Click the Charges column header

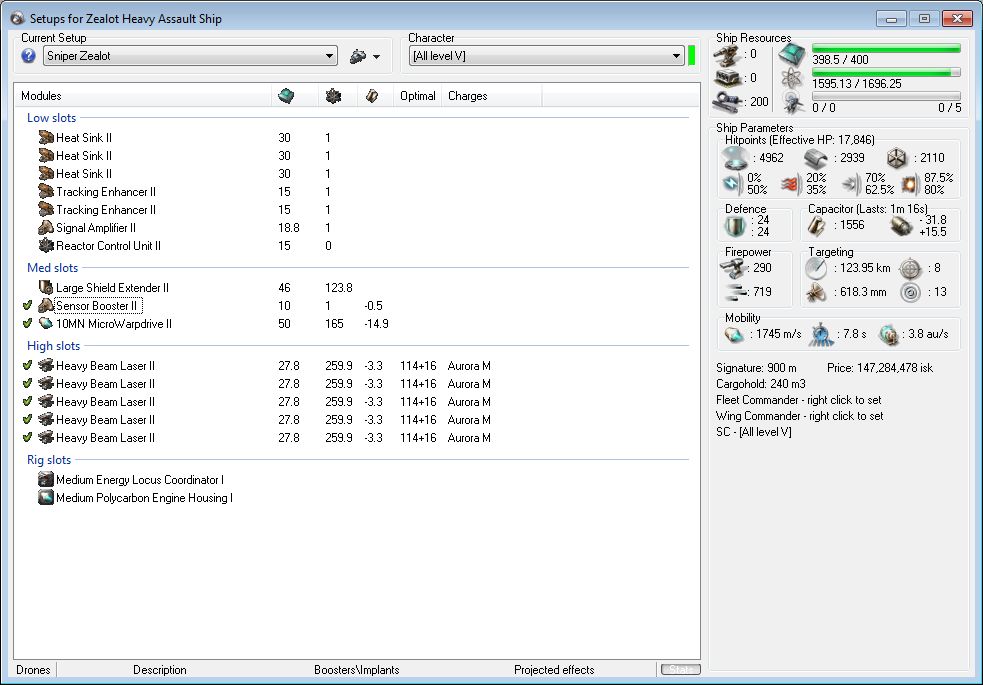[492, 96]
